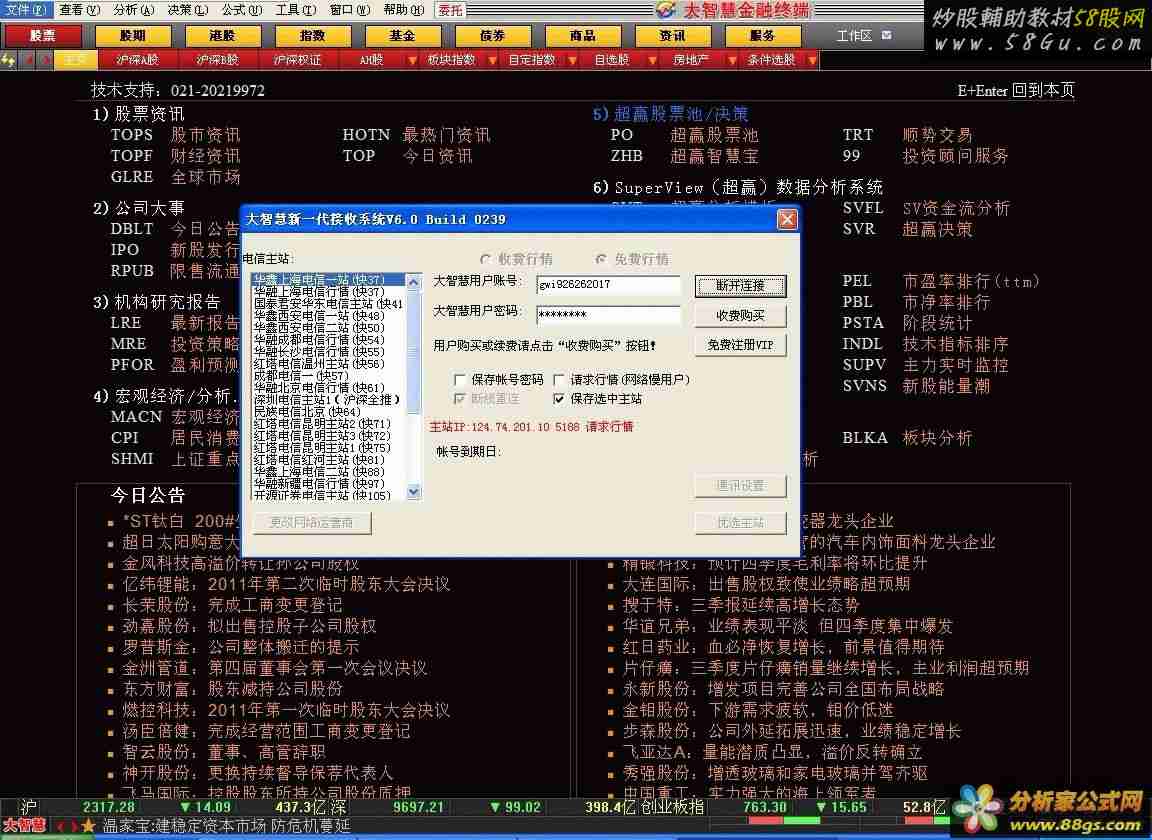Open the 分析(A) menu
Screen dimensions: 1152x840
click(134, 10)
